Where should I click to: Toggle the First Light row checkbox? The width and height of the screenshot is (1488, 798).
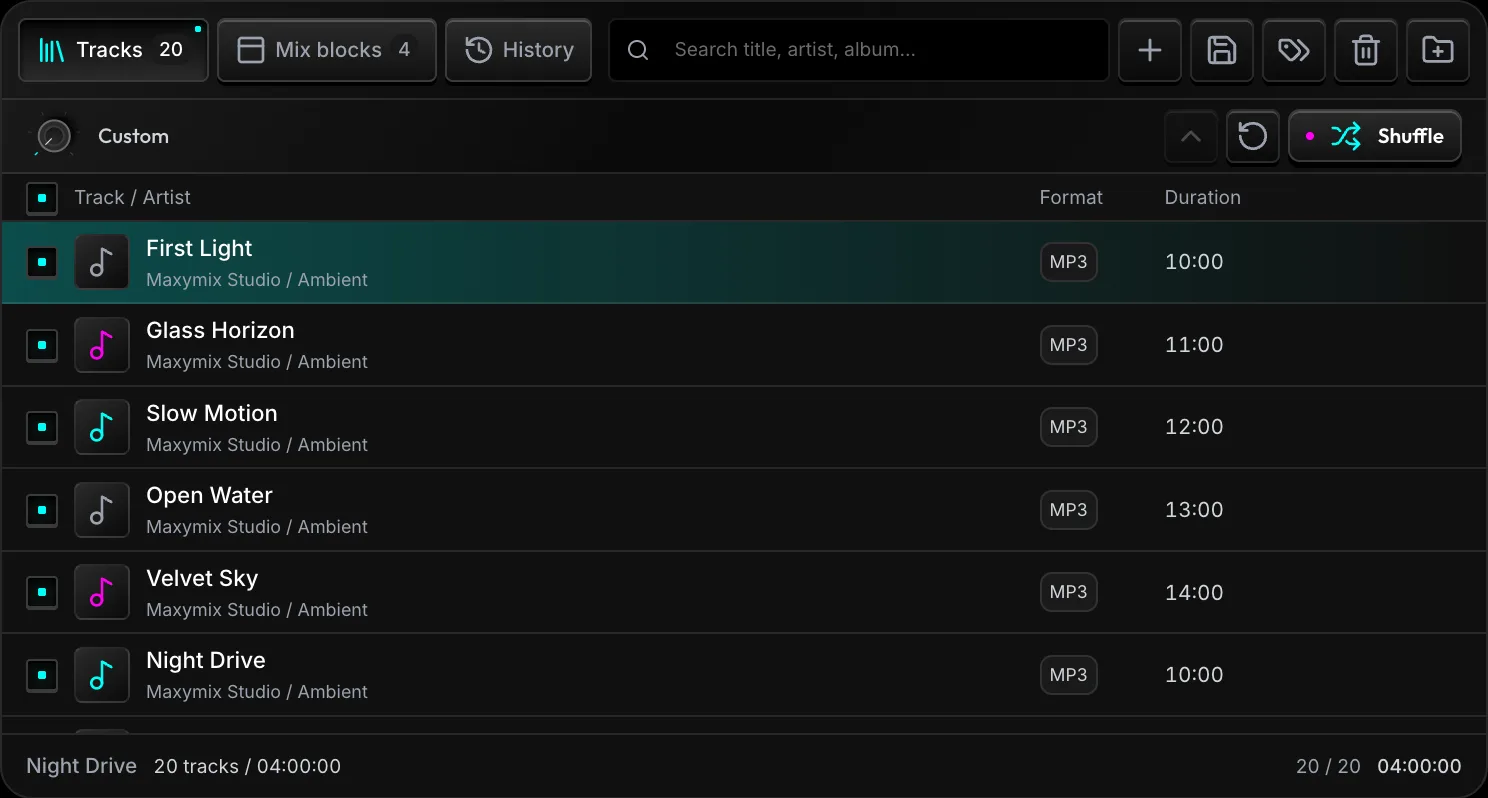(42, 262)
